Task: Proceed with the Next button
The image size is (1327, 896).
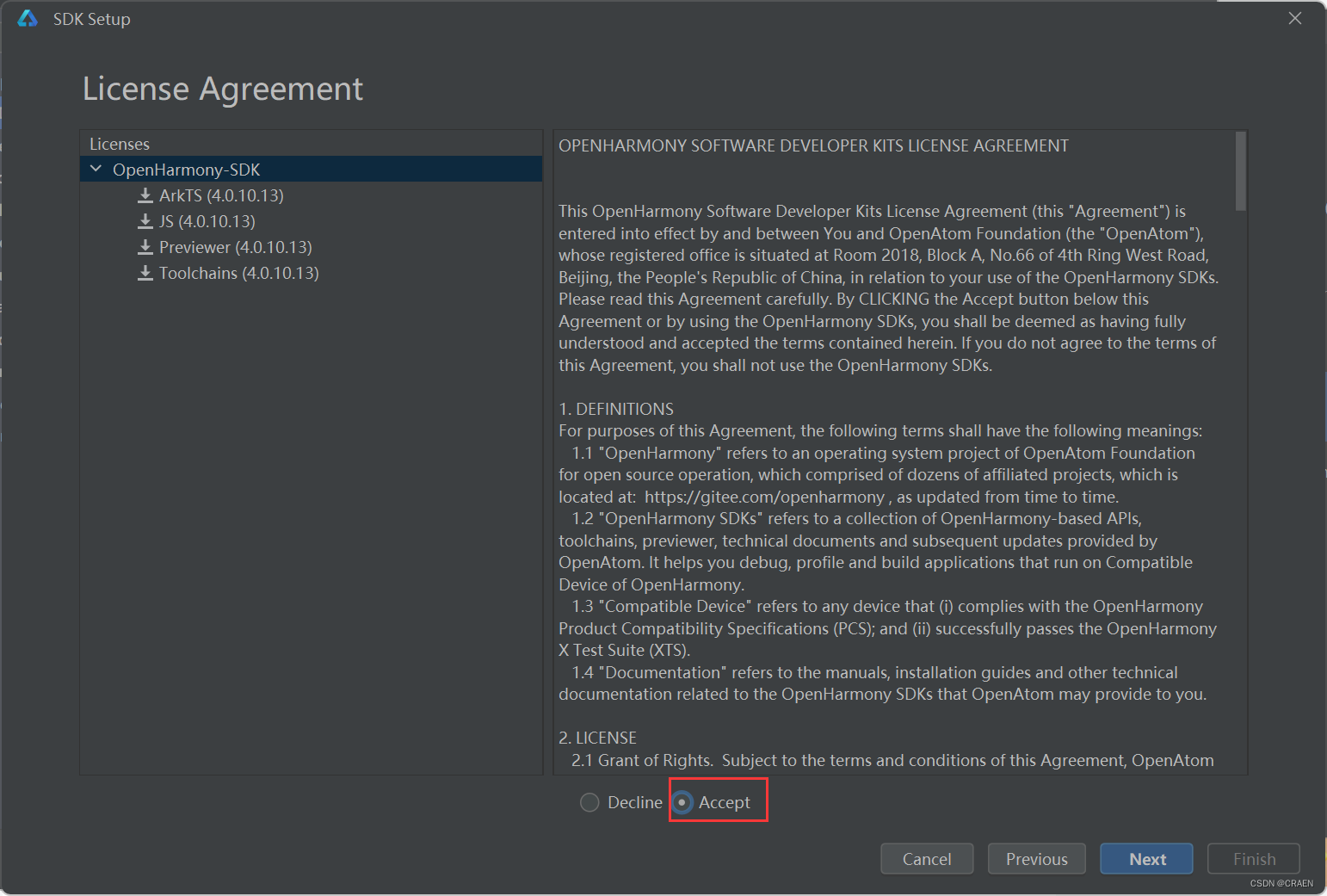Action: pyautogui.click(x=1147, y=859)
